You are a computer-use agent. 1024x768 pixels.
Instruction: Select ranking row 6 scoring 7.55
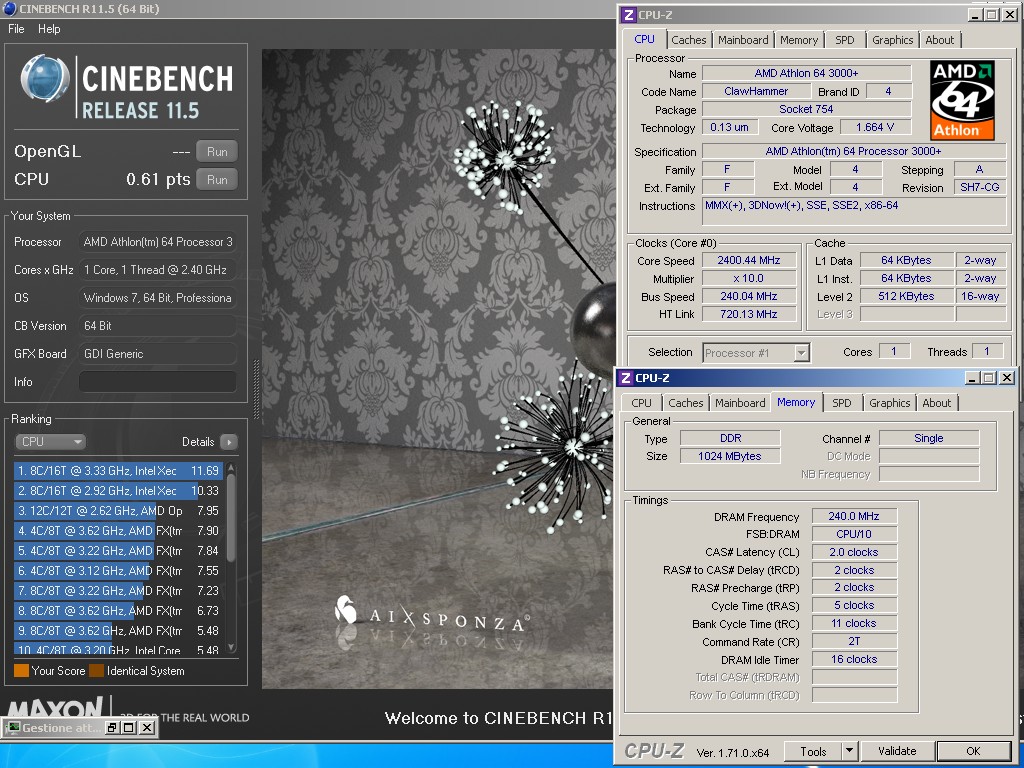[118, 571]
